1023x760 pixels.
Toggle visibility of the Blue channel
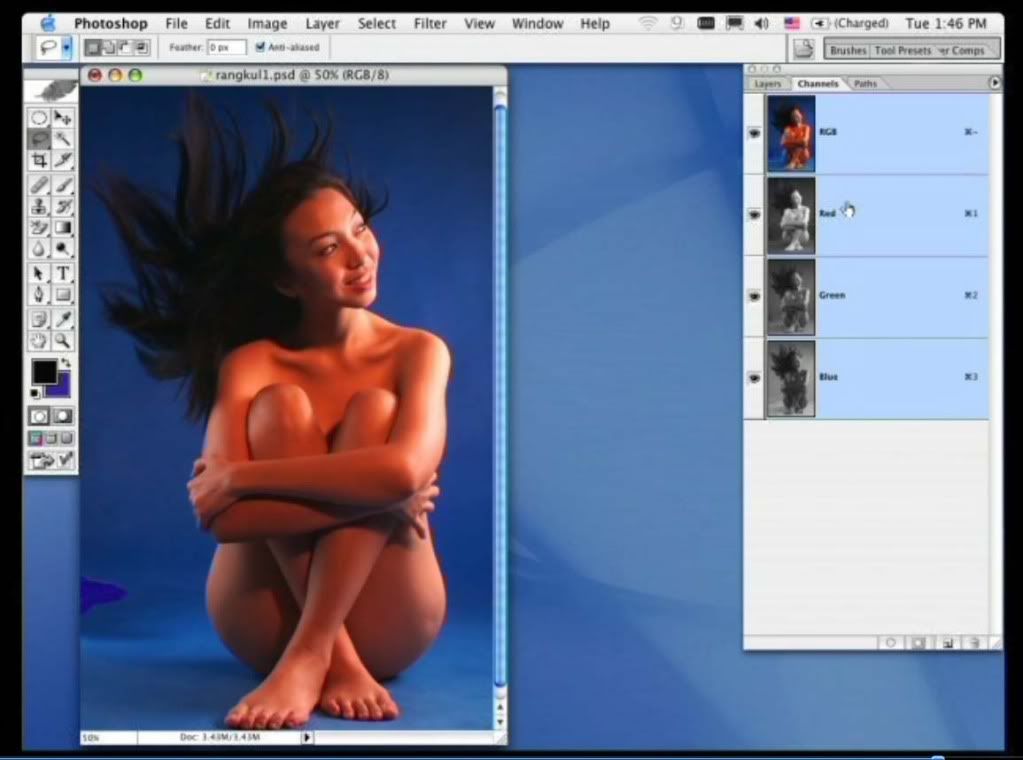[x=754, y=378]
